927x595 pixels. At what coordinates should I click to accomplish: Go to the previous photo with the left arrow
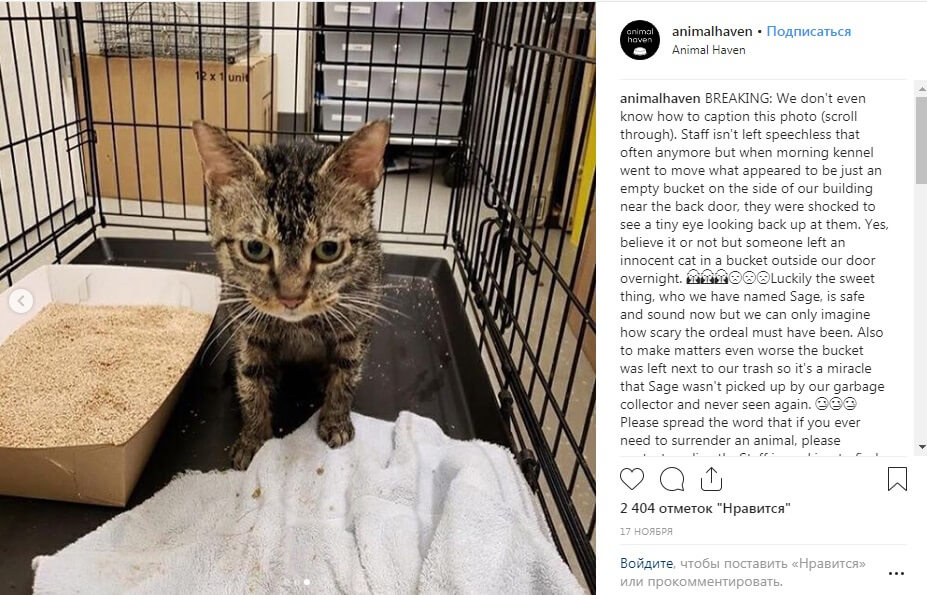coord(21,301)
